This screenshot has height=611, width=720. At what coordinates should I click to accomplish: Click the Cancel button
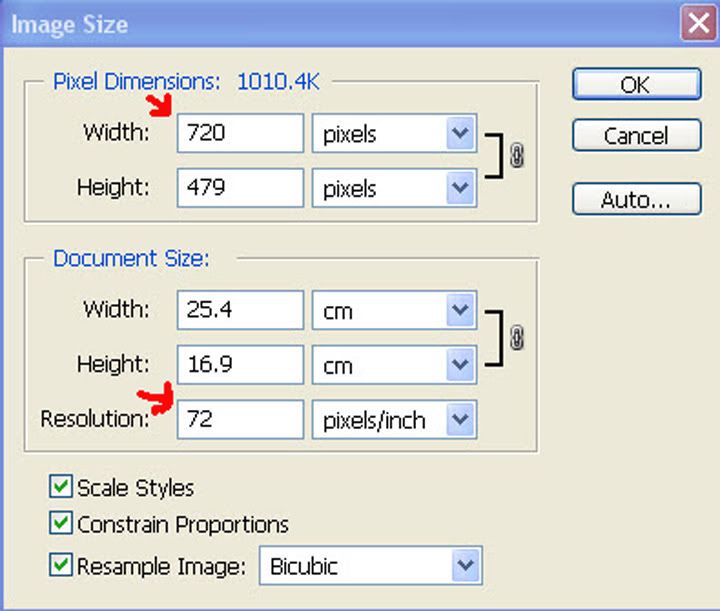pyautogui.click(x=637, y=135)
